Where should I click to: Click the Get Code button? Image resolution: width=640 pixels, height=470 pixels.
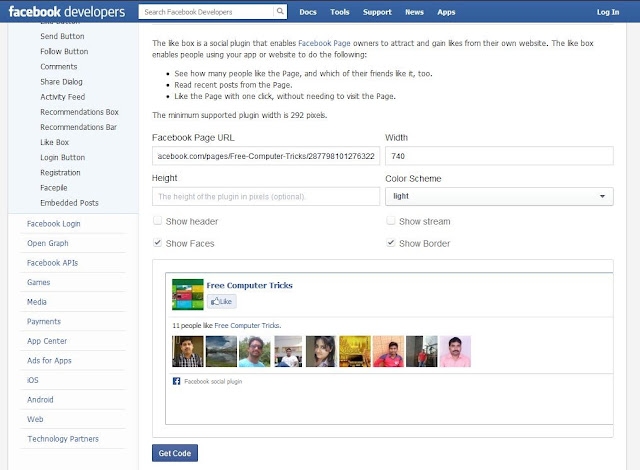pos(175,453)
